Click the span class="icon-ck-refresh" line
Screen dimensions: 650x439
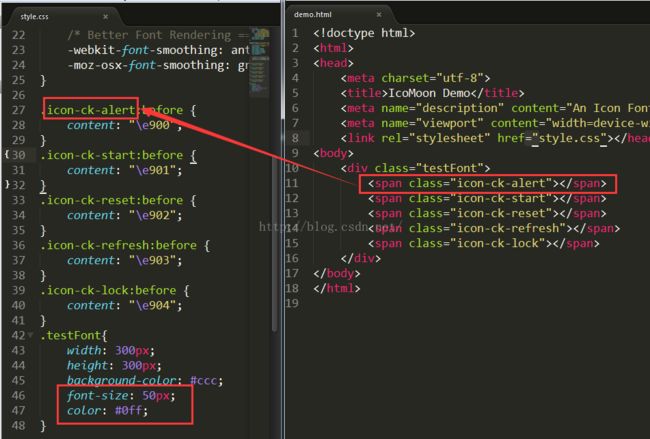[x=494, y=228]
